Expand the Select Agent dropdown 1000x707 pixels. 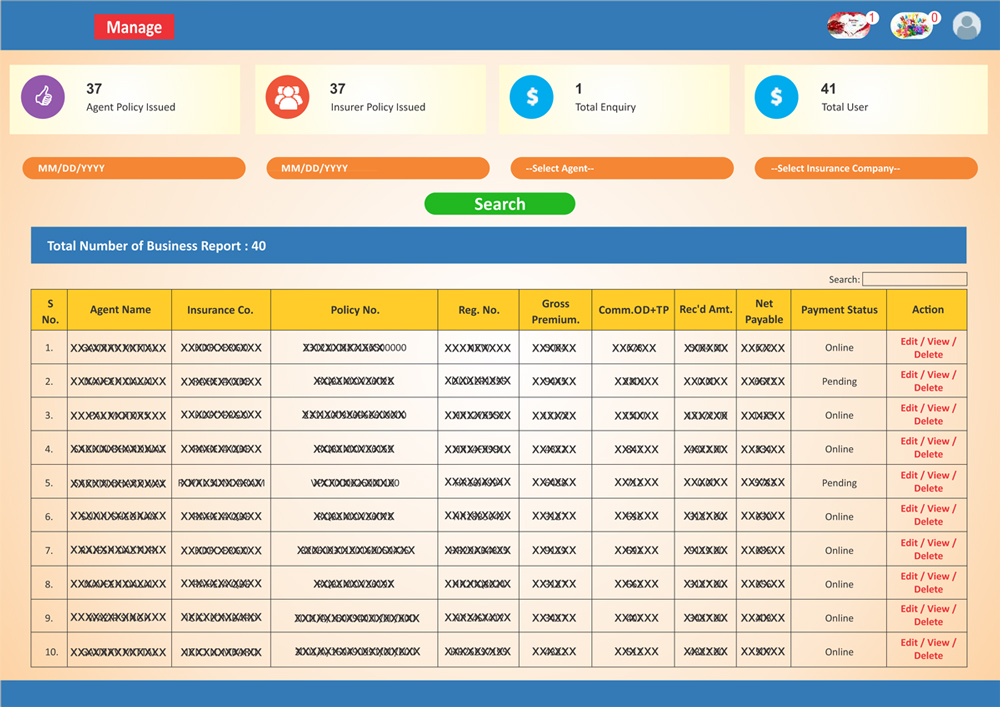pos(621,168)
